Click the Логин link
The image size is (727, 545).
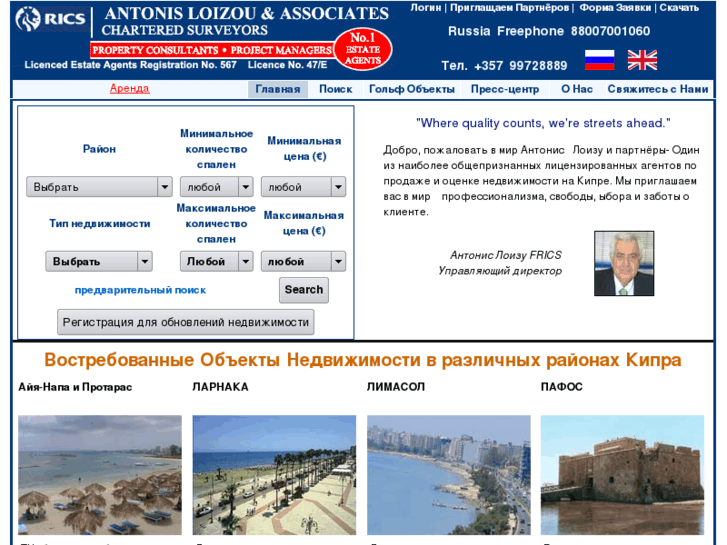(x=426, y=7)
